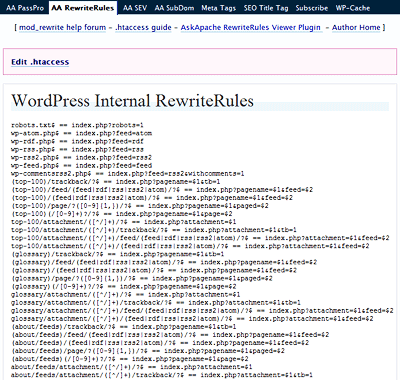Select the (about/feeds)(/[0-9]+) page rule line
The width and height of the screenshot is (400, 380).
tap(130, 359)
